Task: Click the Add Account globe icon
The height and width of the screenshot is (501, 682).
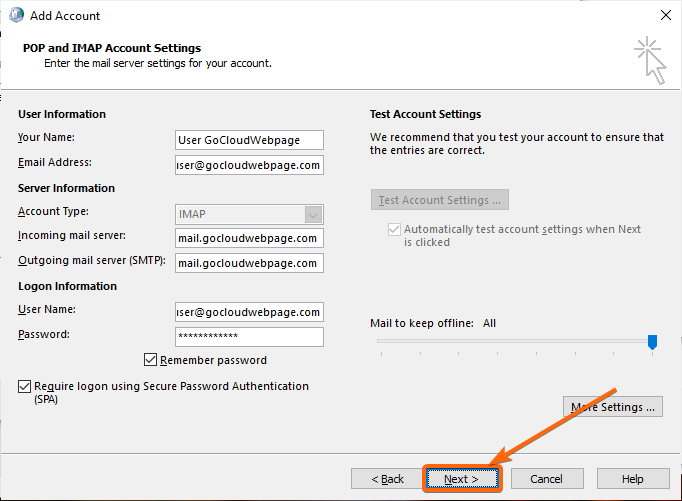Action: point(17,15)
